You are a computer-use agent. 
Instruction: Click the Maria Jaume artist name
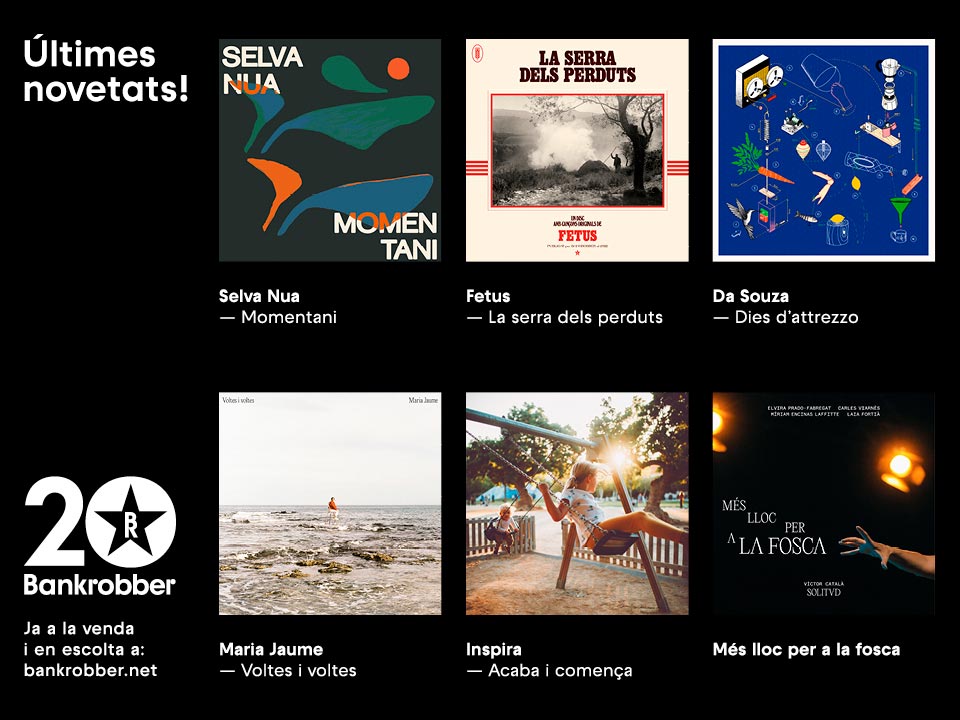(271, 650)
